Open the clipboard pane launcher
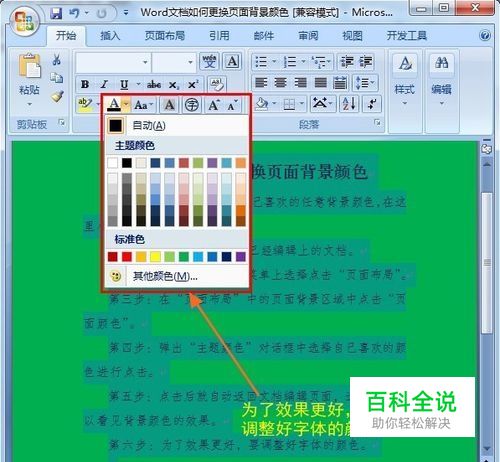The height and width of the screenshot is (462, 500). click(62, 123)
